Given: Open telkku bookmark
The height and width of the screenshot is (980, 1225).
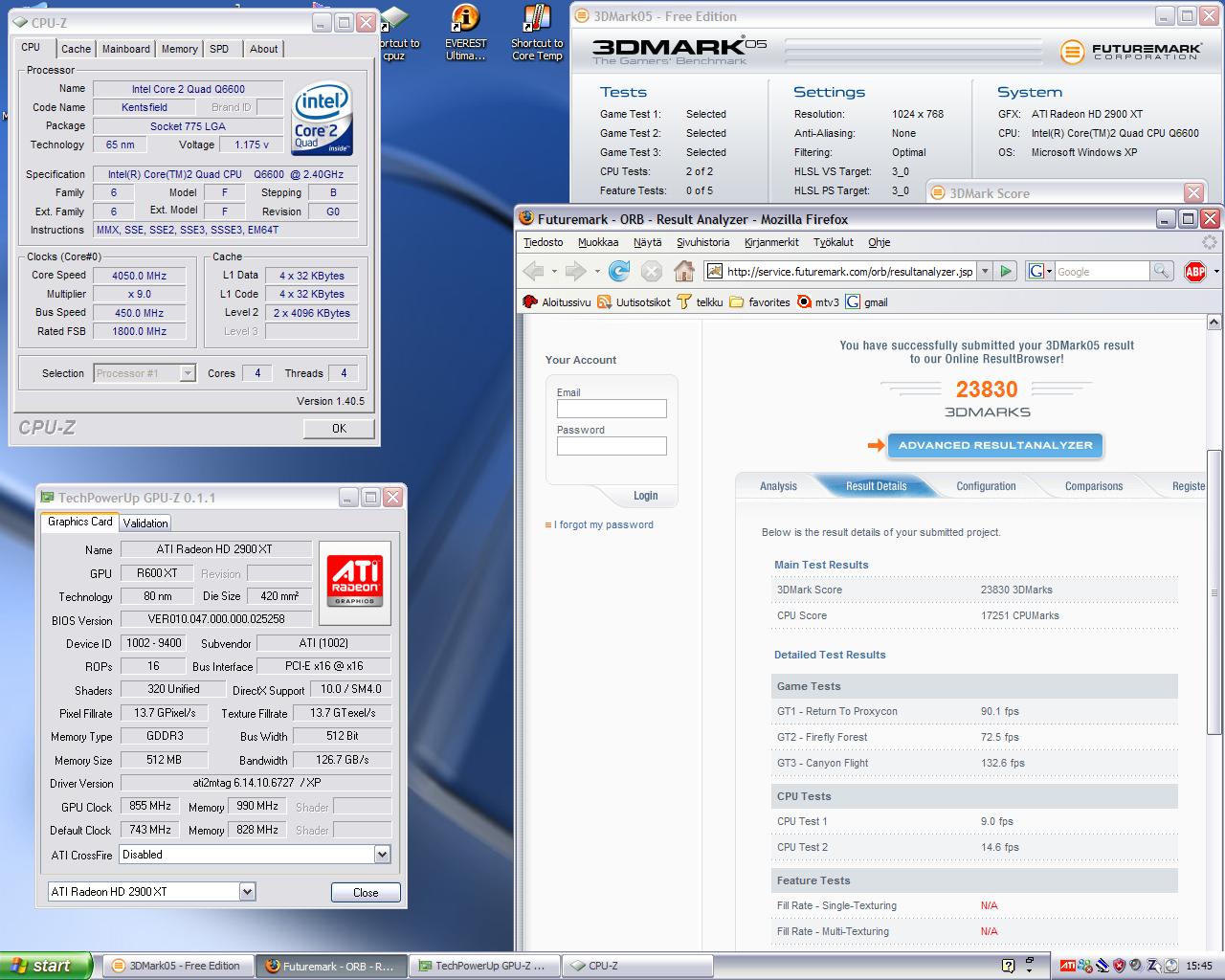Looking at the screenshot, I should [700, 302].
